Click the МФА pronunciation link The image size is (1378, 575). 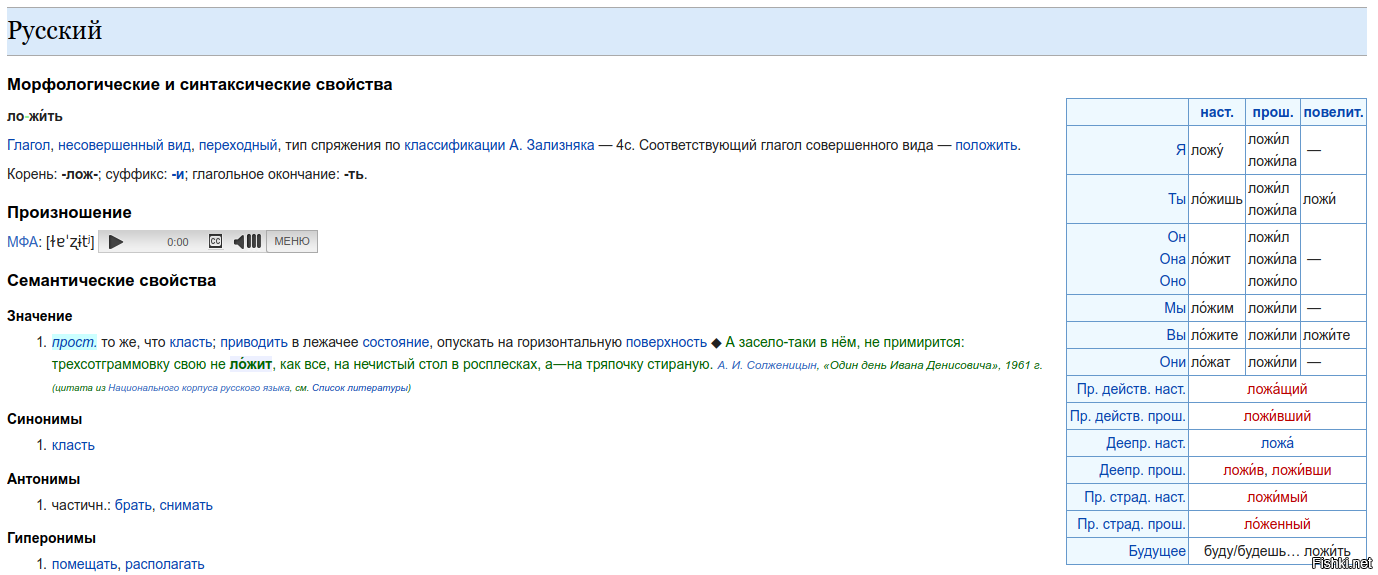coord(23,242)
